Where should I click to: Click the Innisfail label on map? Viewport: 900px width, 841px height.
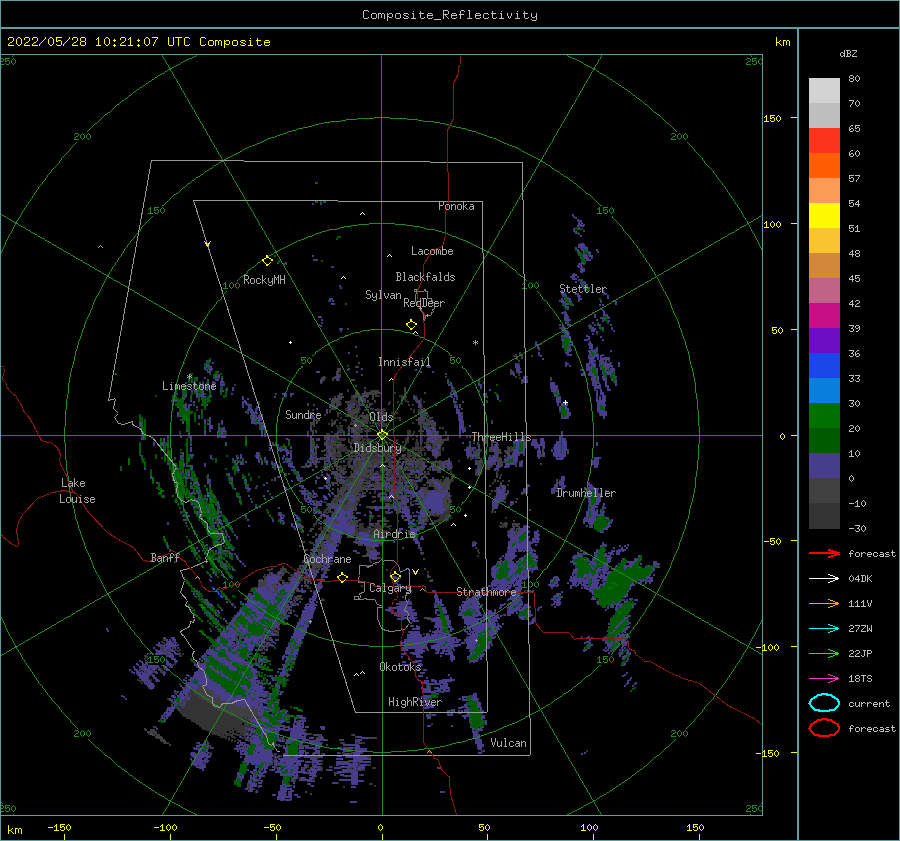[x=404, y=362]
